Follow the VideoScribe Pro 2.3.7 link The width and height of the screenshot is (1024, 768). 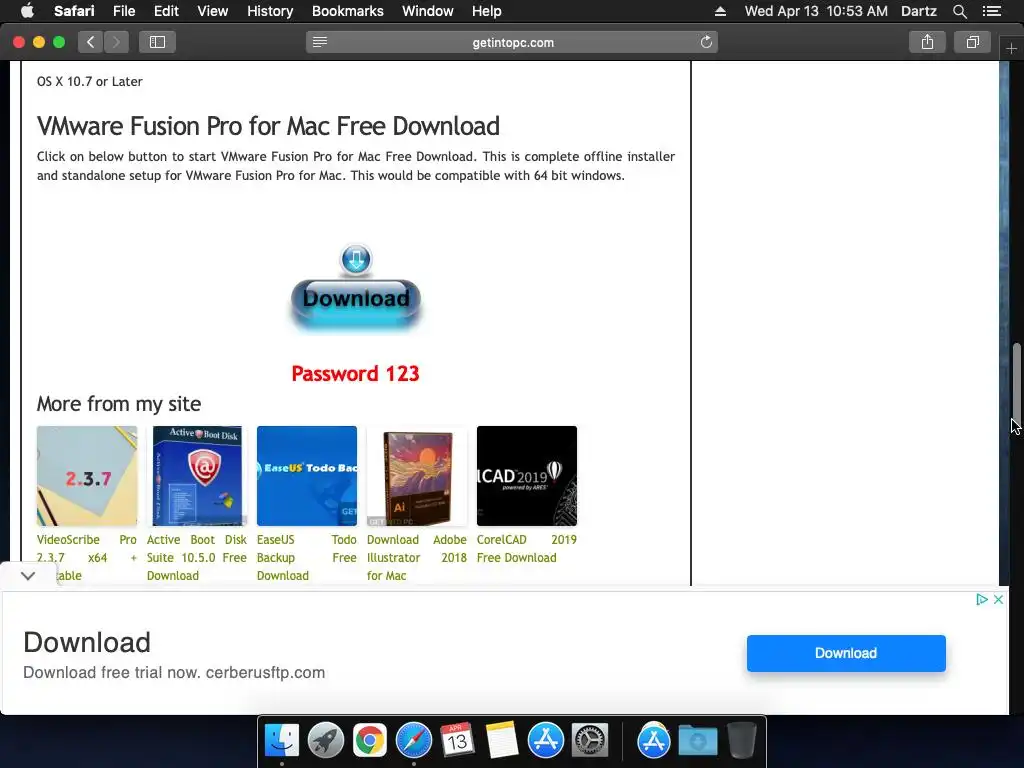(87, 557)
